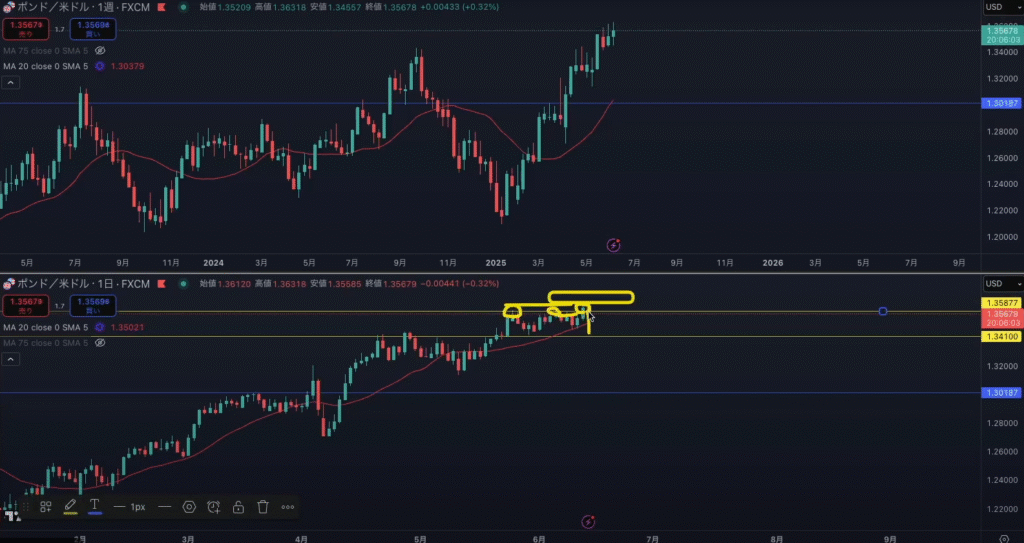Click green market status dot on daily chart
The height and width of the screenshot is (543, 1024).
pos(185,284)
